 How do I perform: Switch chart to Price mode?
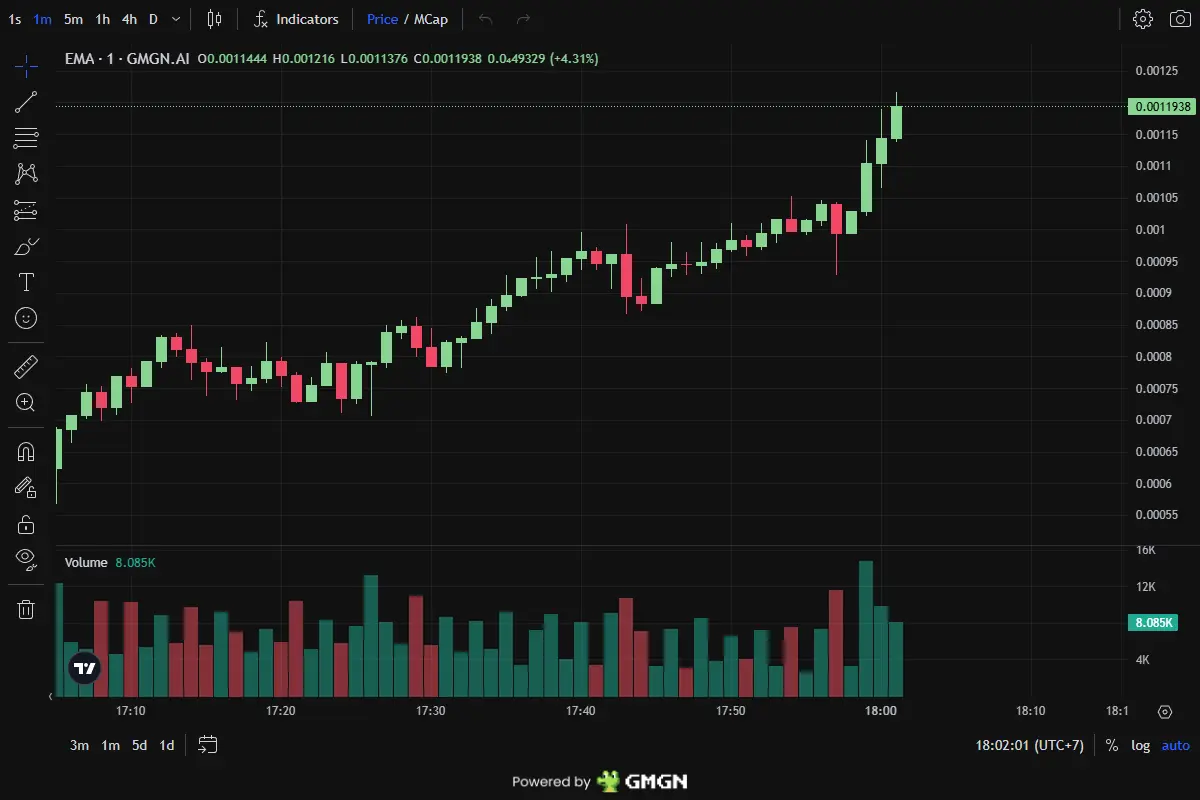(382, 19)
